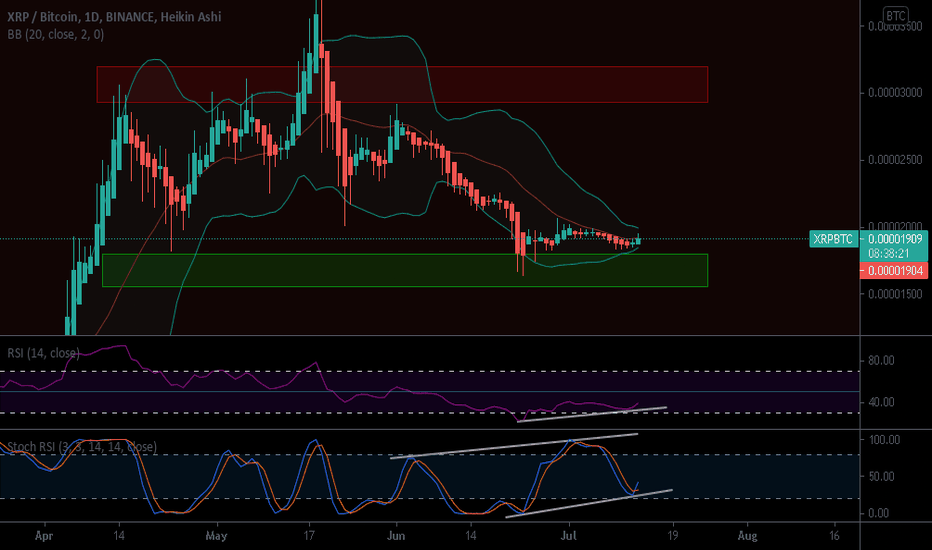This screenshot has height=550, width=932.
Task: Click the 0.00002500 price axis label
Action: coord(895,160)
